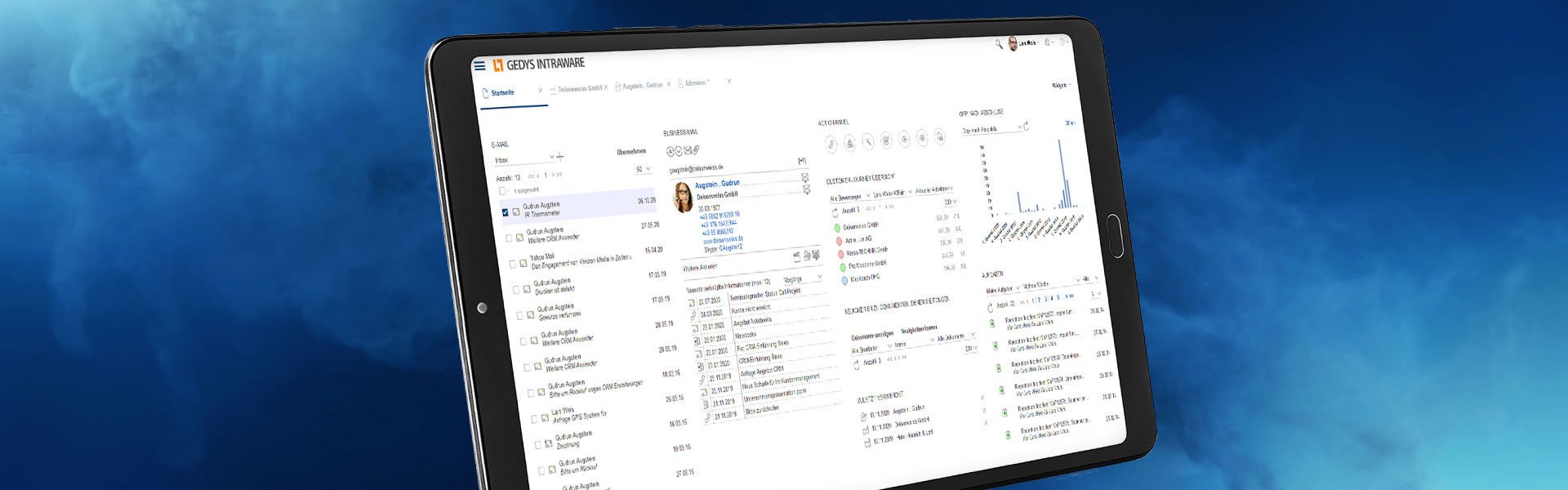Close the Deisenweiss GmbH tab
This screenshot has width=1568, height=490.
(x=606, y=87)
